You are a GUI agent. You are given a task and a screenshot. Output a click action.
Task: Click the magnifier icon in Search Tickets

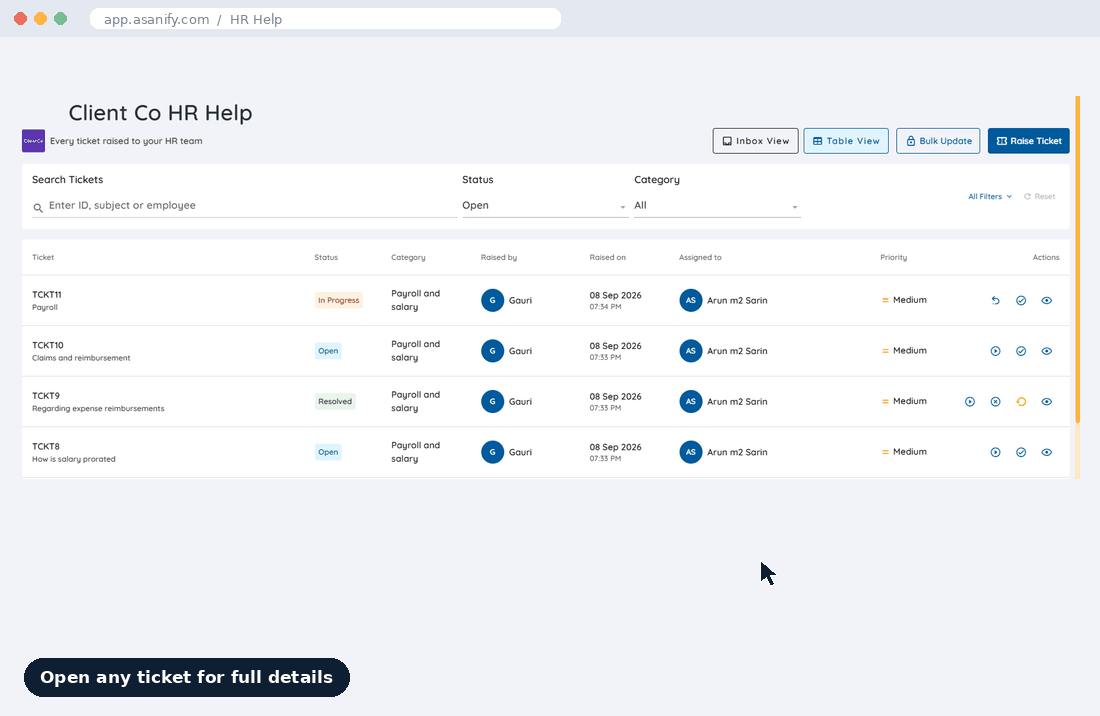pyautogui.click(x=38, y=208)
